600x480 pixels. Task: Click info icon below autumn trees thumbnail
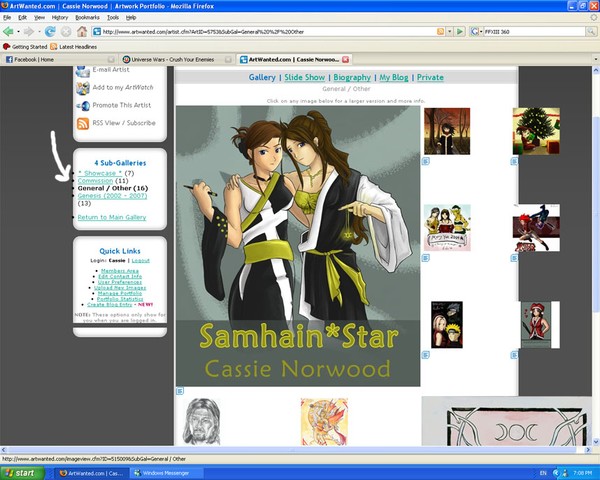426,161
